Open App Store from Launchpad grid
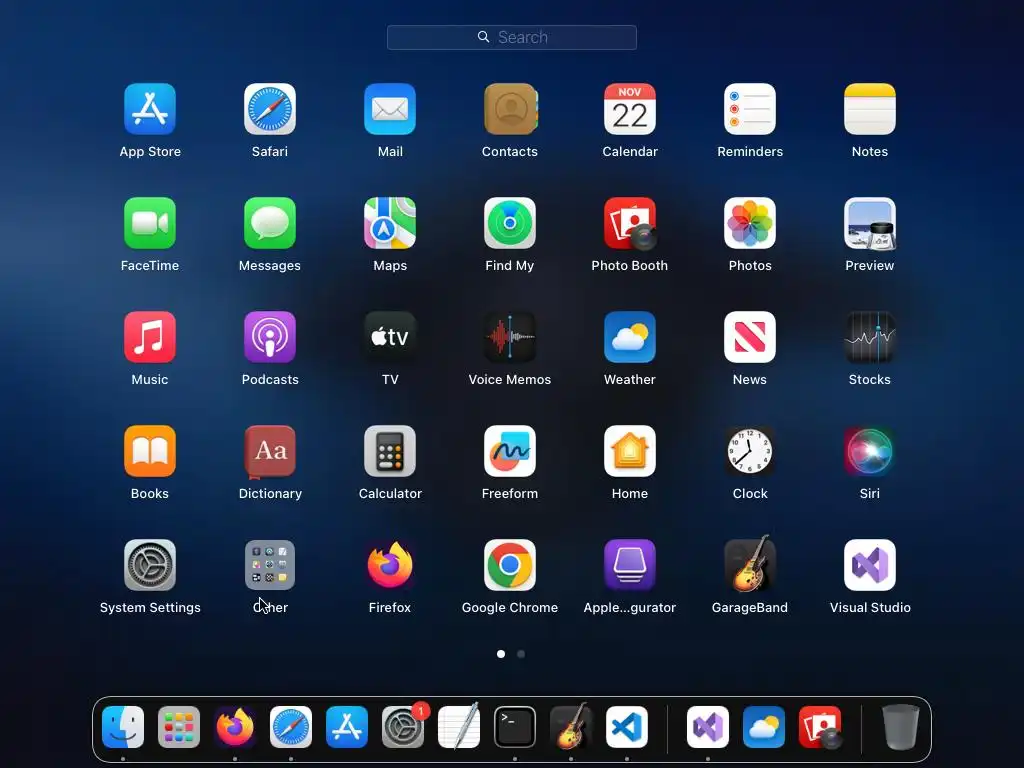 (150, 109)
